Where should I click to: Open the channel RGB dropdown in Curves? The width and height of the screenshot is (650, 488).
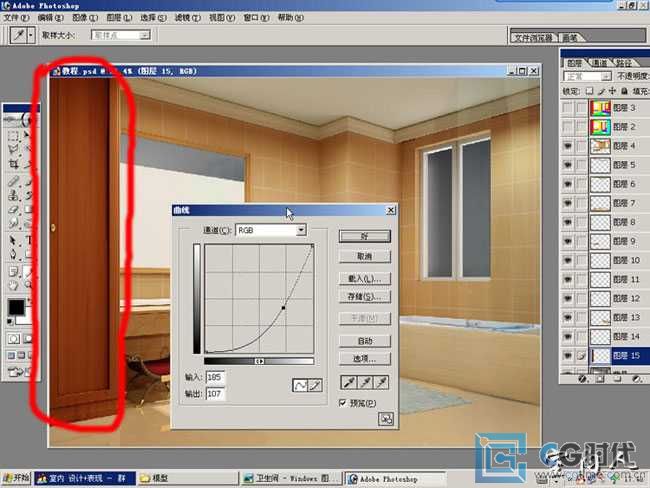[x=271, y=230]
